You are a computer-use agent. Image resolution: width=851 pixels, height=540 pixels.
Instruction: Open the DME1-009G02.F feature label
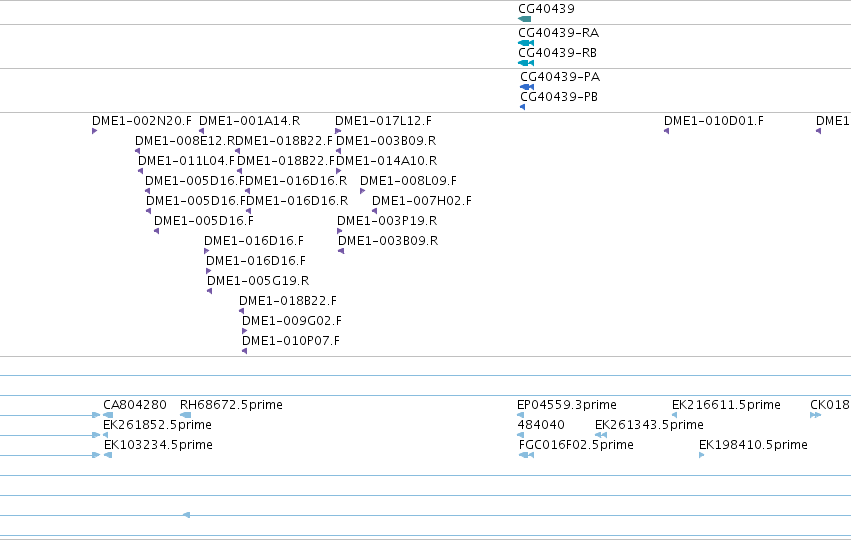tap(292, 321)
